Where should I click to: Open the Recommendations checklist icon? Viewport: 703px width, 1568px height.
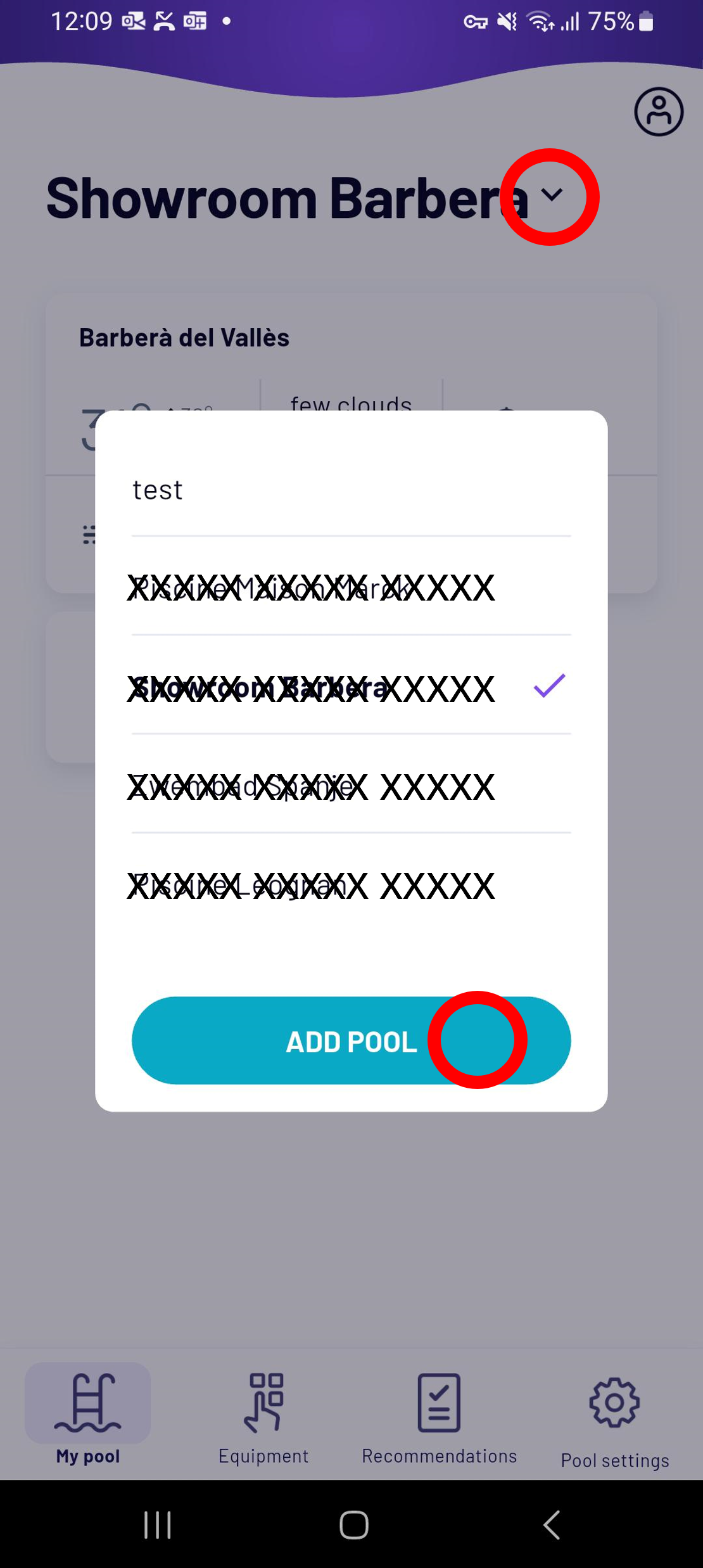click(x=439, y=1402)
